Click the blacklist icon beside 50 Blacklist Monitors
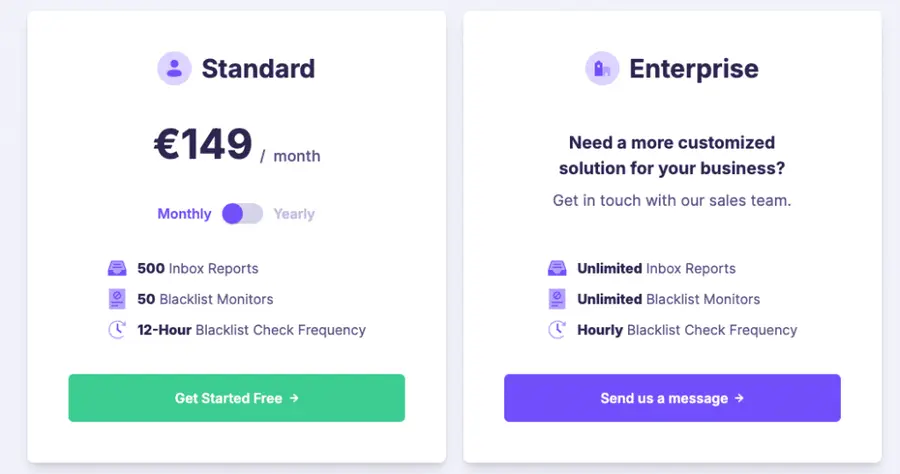 pos(117,299)
